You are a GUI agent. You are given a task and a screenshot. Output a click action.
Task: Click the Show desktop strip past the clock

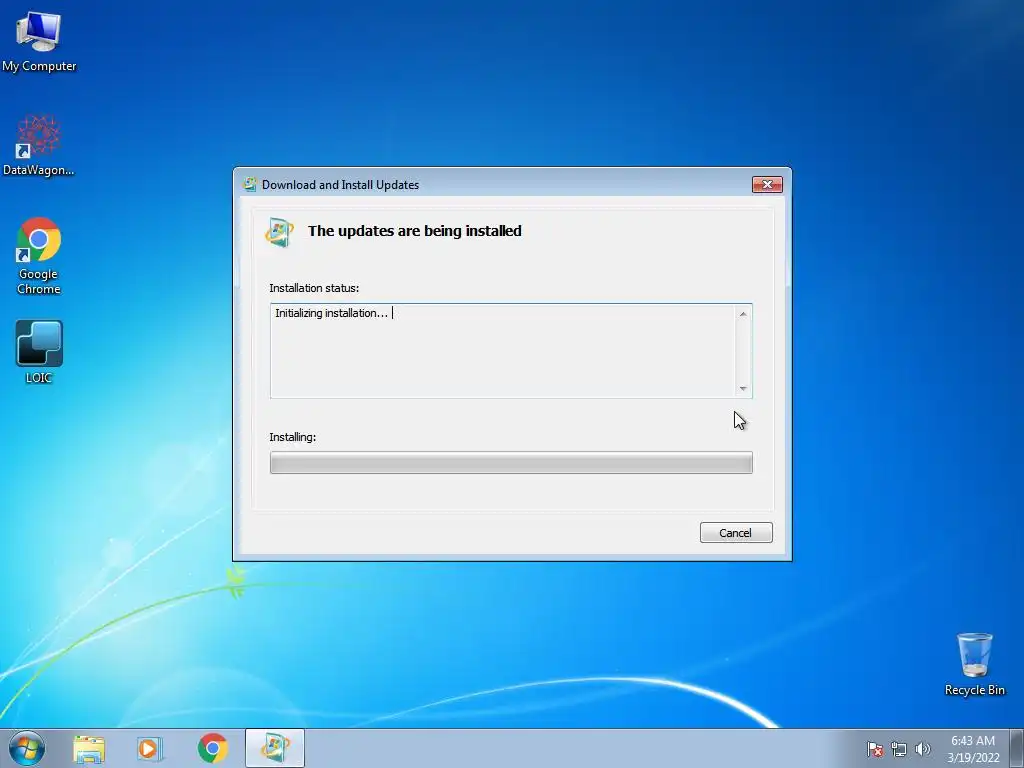tap(1017, 748)
